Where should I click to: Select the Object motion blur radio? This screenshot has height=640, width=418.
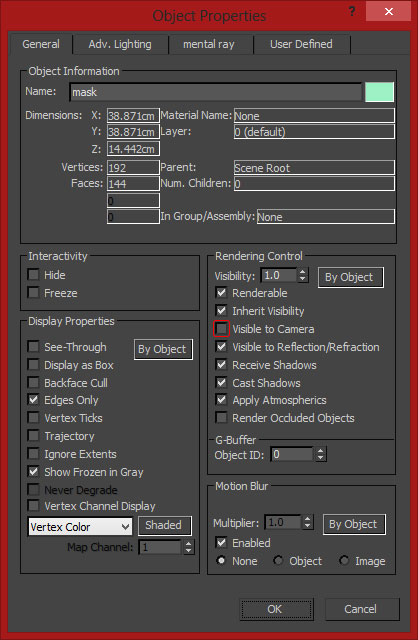278,560
